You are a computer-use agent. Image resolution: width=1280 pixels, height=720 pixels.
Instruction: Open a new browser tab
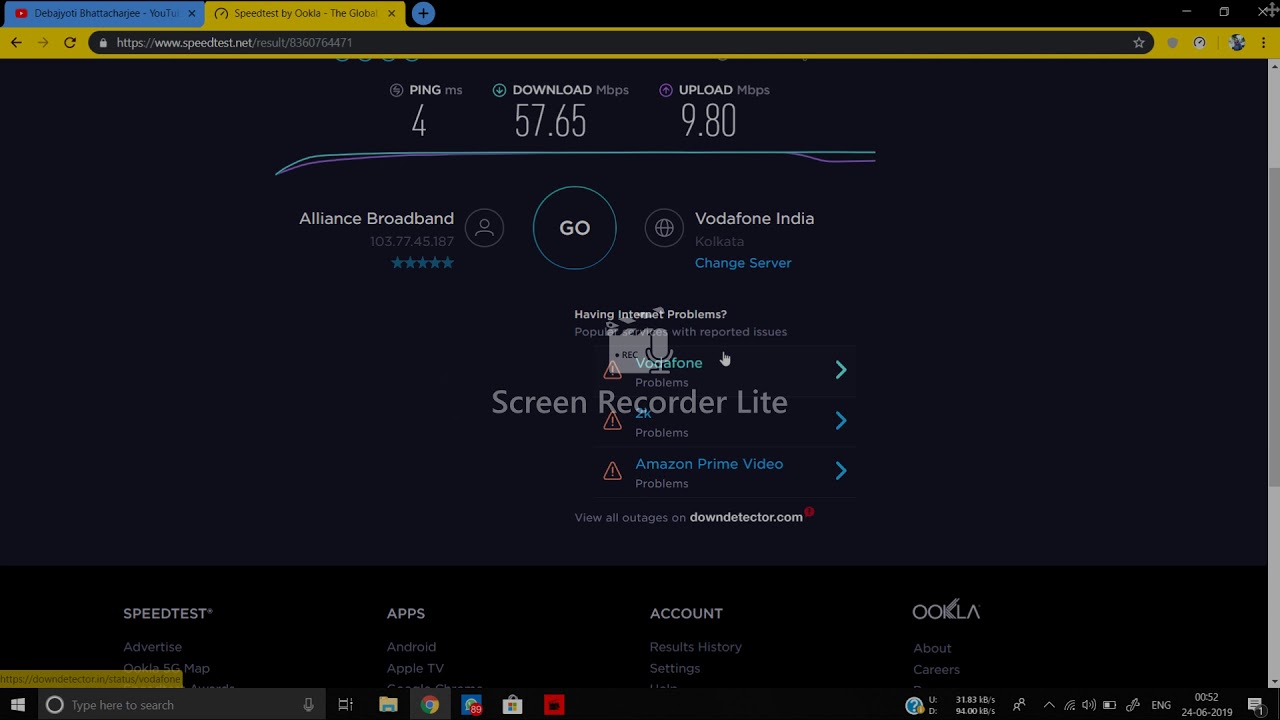(423, 14)
